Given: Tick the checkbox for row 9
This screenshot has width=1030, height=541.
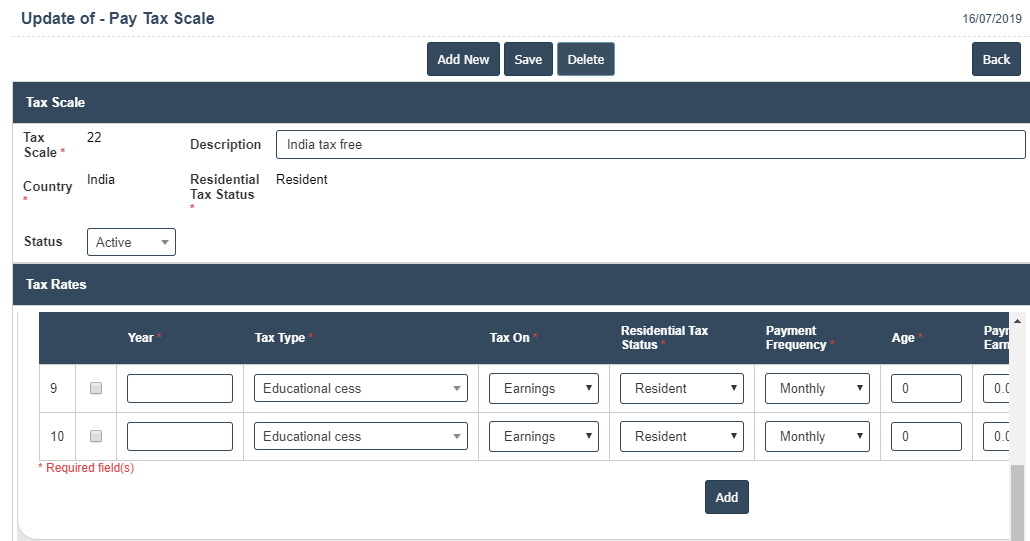Looking at the screenshot, I should click(x=96, y=388).
